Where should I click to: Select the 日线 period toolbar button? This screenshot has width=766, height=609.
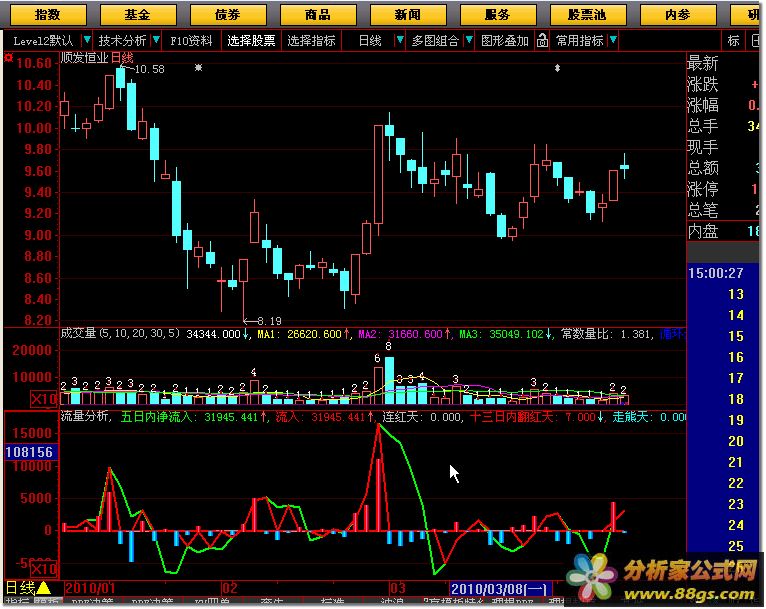pos(370,41)
